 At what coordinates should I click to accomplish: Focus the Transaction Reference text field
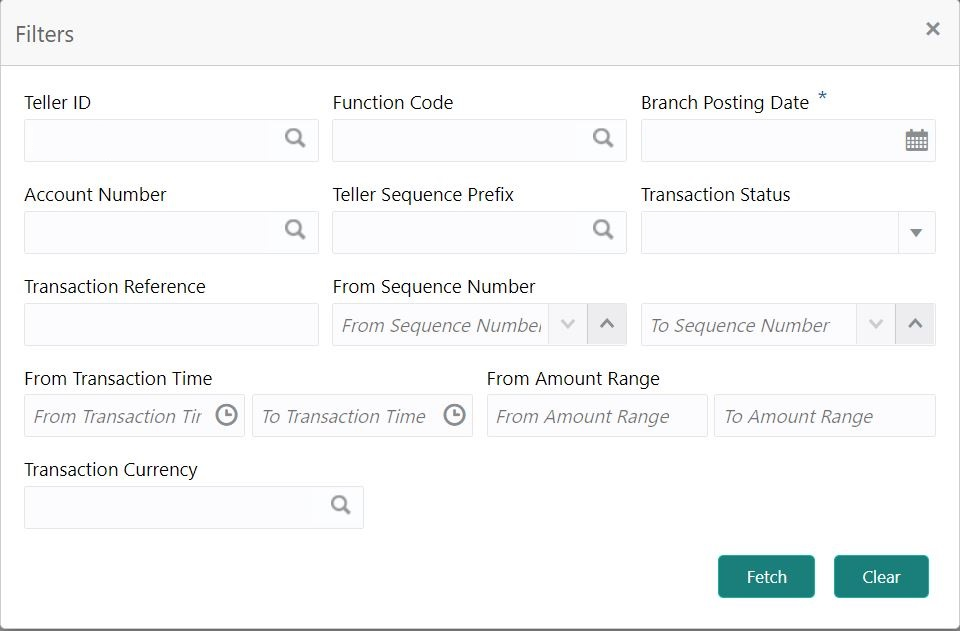click(x=171, y=325)
